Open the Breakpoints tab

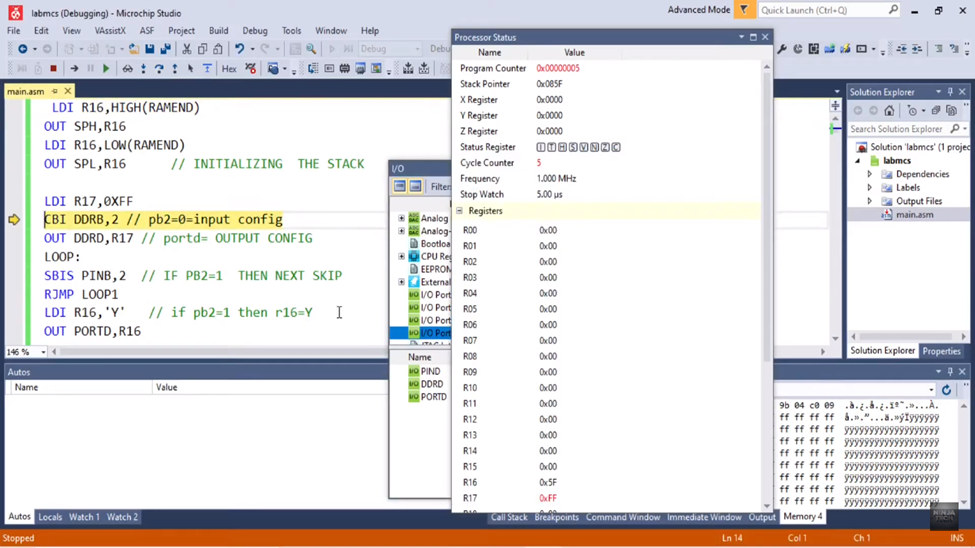[x=556, y=517]
